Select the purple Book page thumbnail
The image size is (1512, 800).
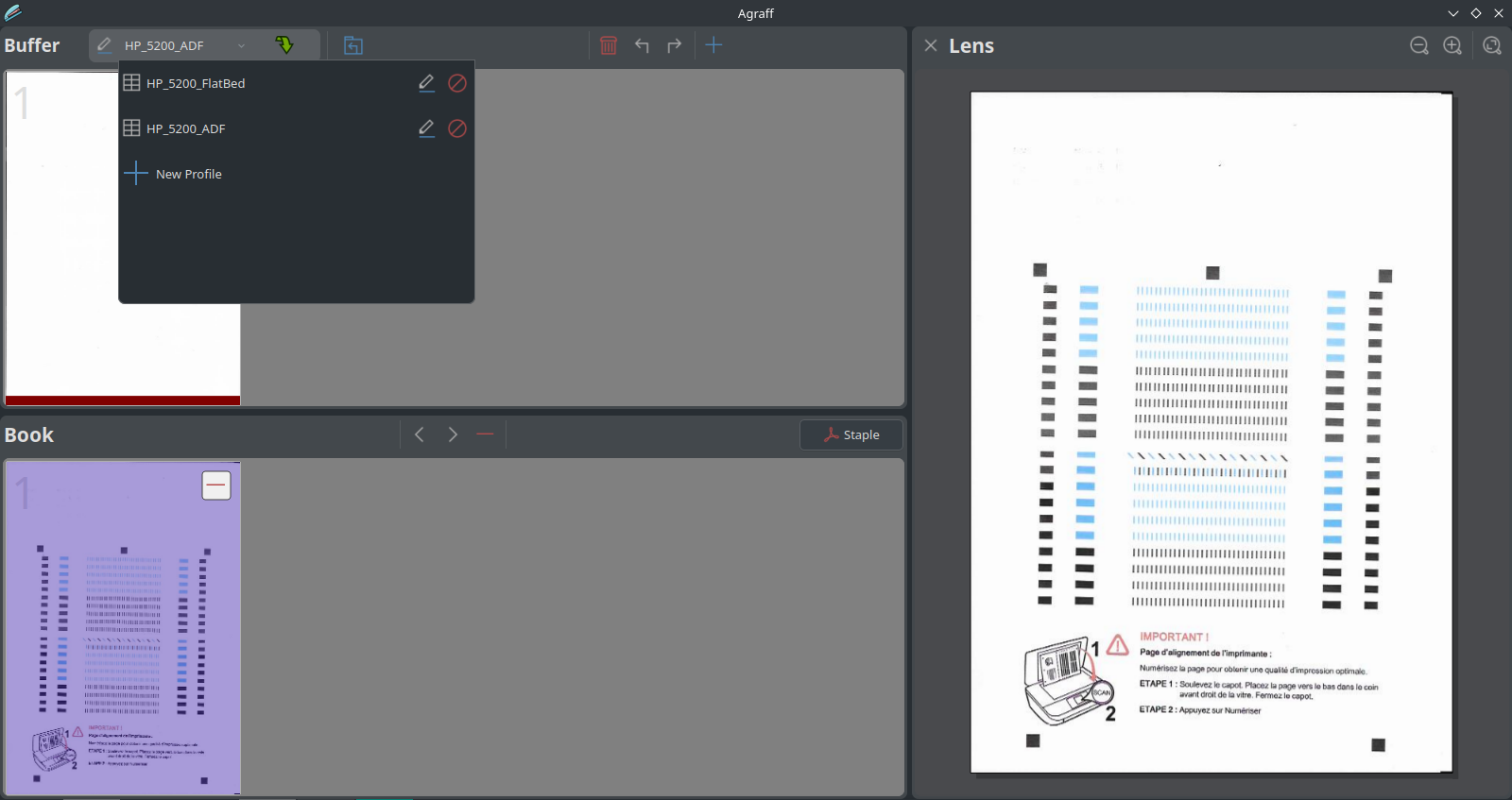(123, 642)
